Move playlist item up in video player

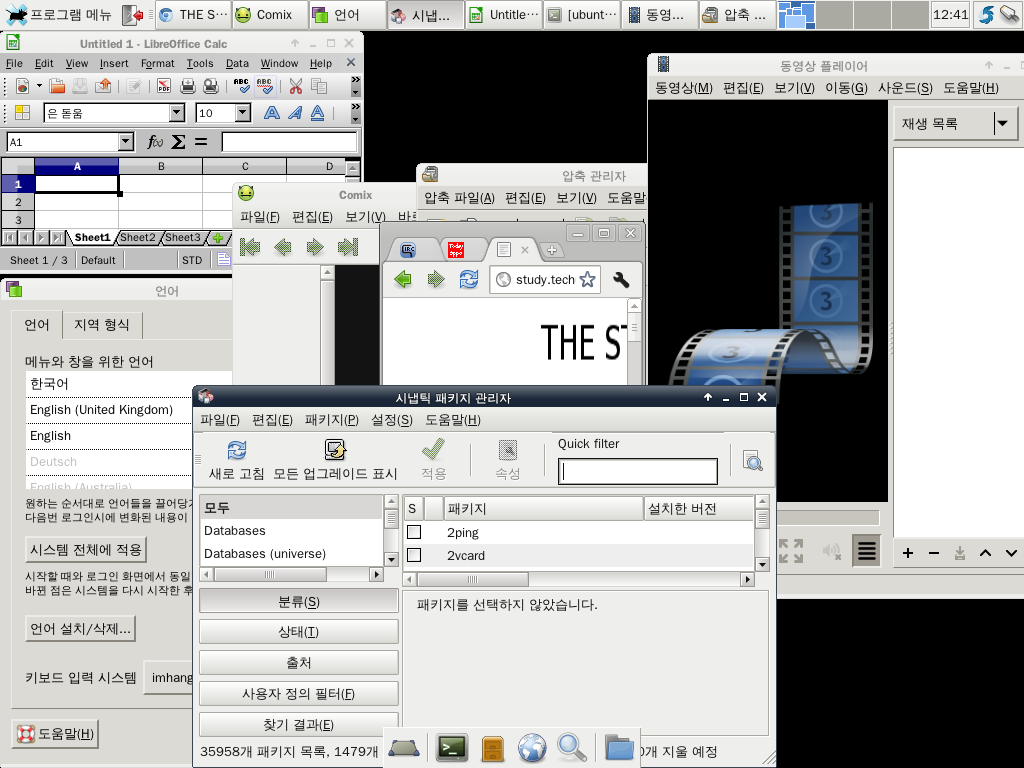pos(985,553)
